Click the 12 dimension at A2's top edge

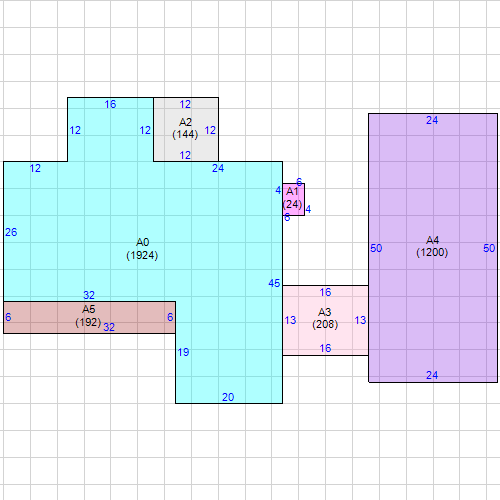pos(185,104)
